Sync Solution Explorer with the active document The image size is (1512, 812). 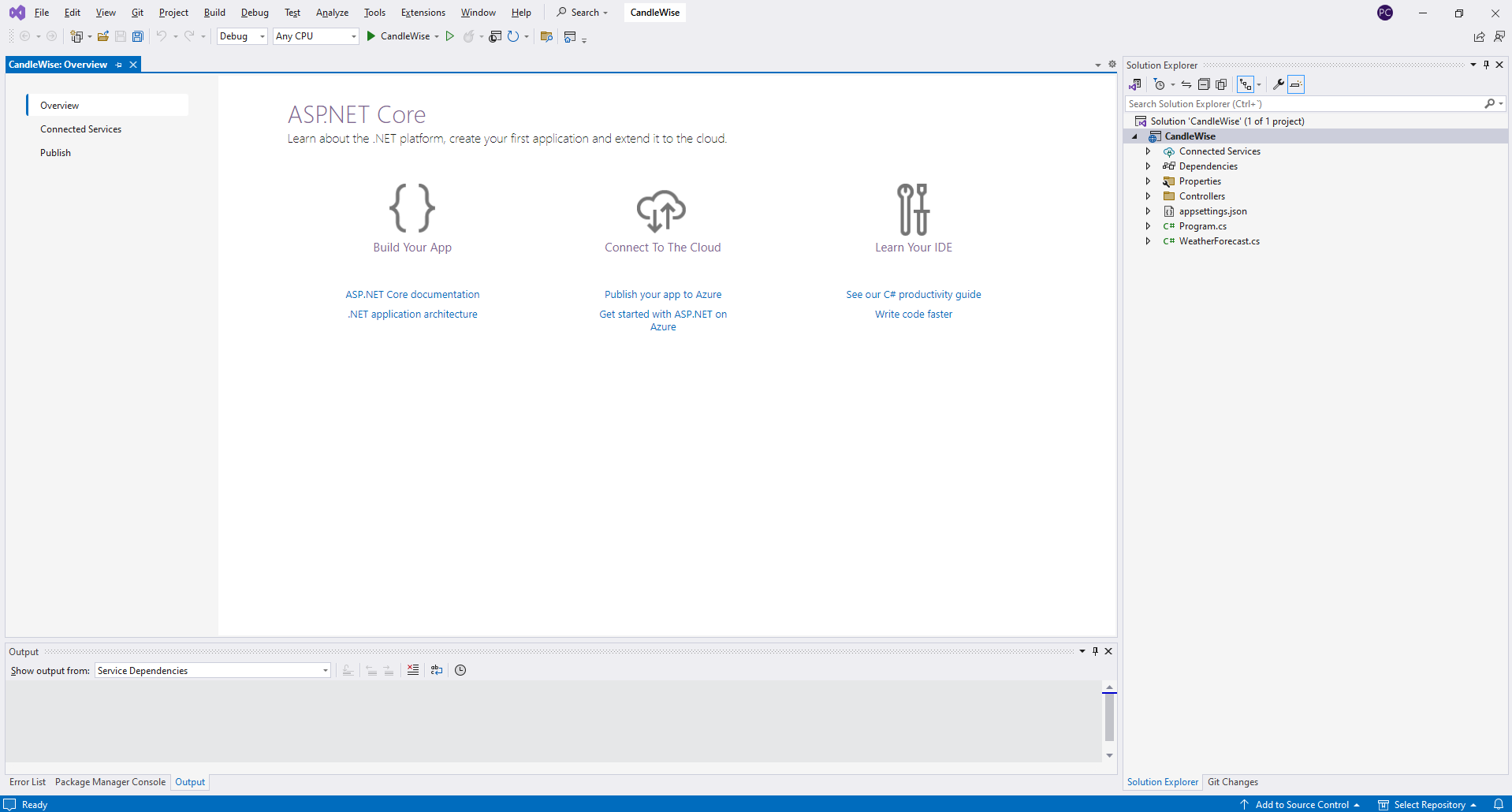[1186, 84]
